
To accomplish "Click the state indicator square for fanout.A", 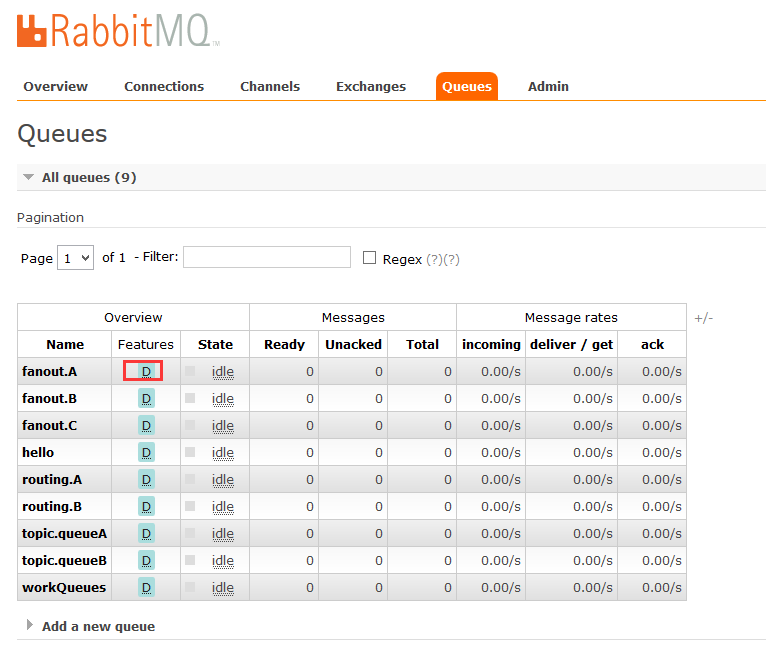I will pos(190,371).
